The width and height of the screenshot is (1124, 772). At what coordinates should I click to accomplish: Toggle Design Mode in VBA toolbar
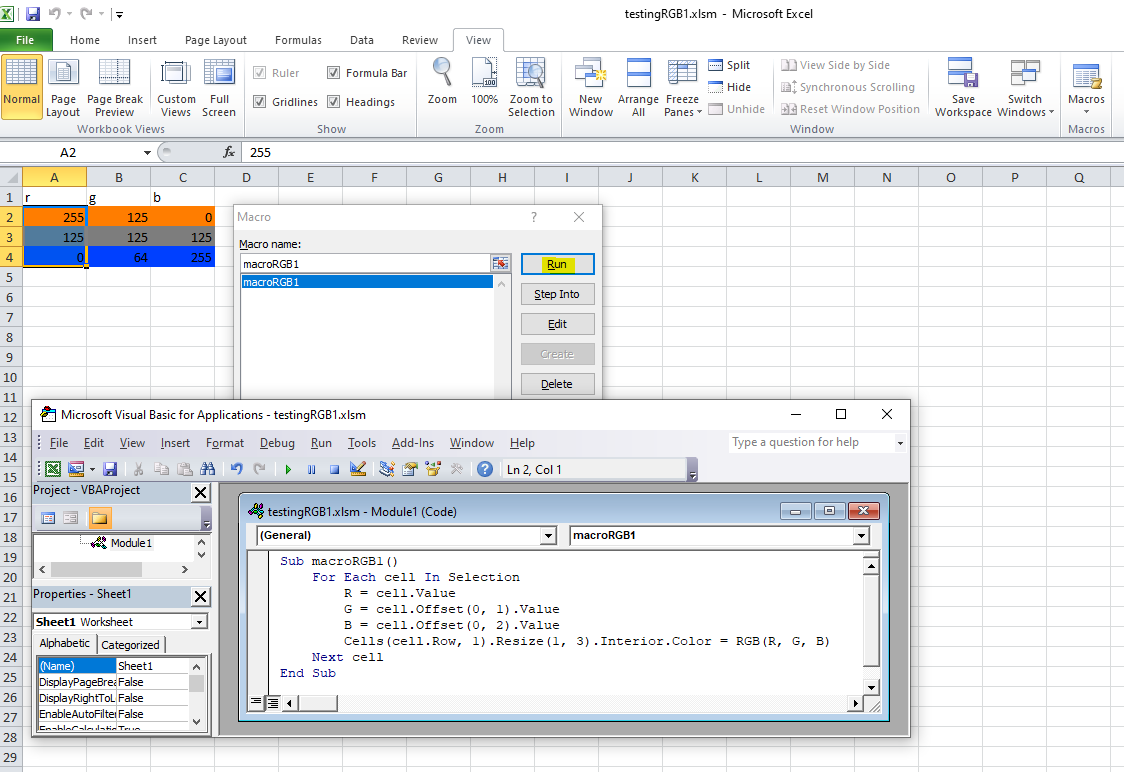[358, 469]
